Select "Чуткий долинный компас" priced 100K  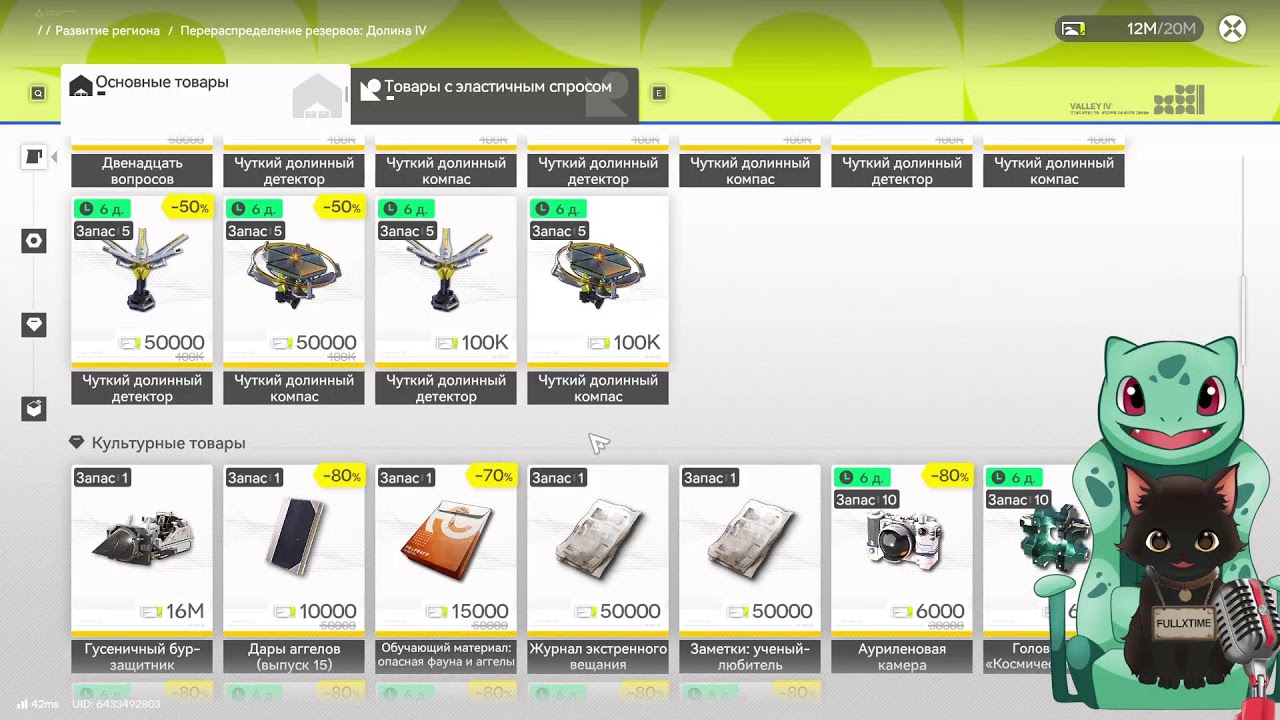click(598, 300)
